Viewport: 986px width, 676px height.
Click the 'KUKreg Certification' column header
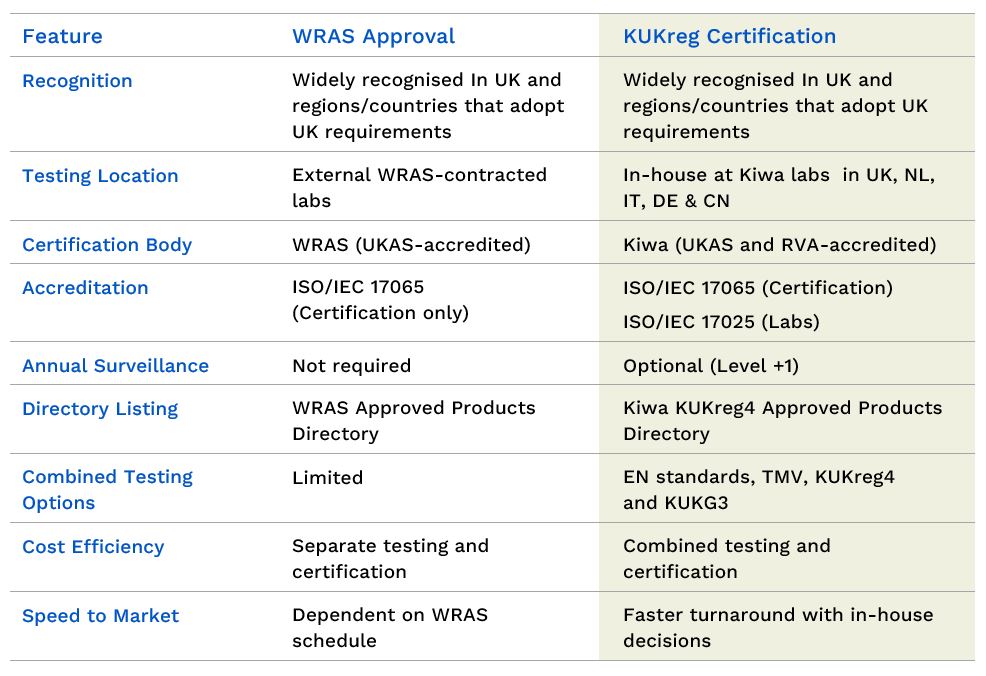[x=729, y=37]
